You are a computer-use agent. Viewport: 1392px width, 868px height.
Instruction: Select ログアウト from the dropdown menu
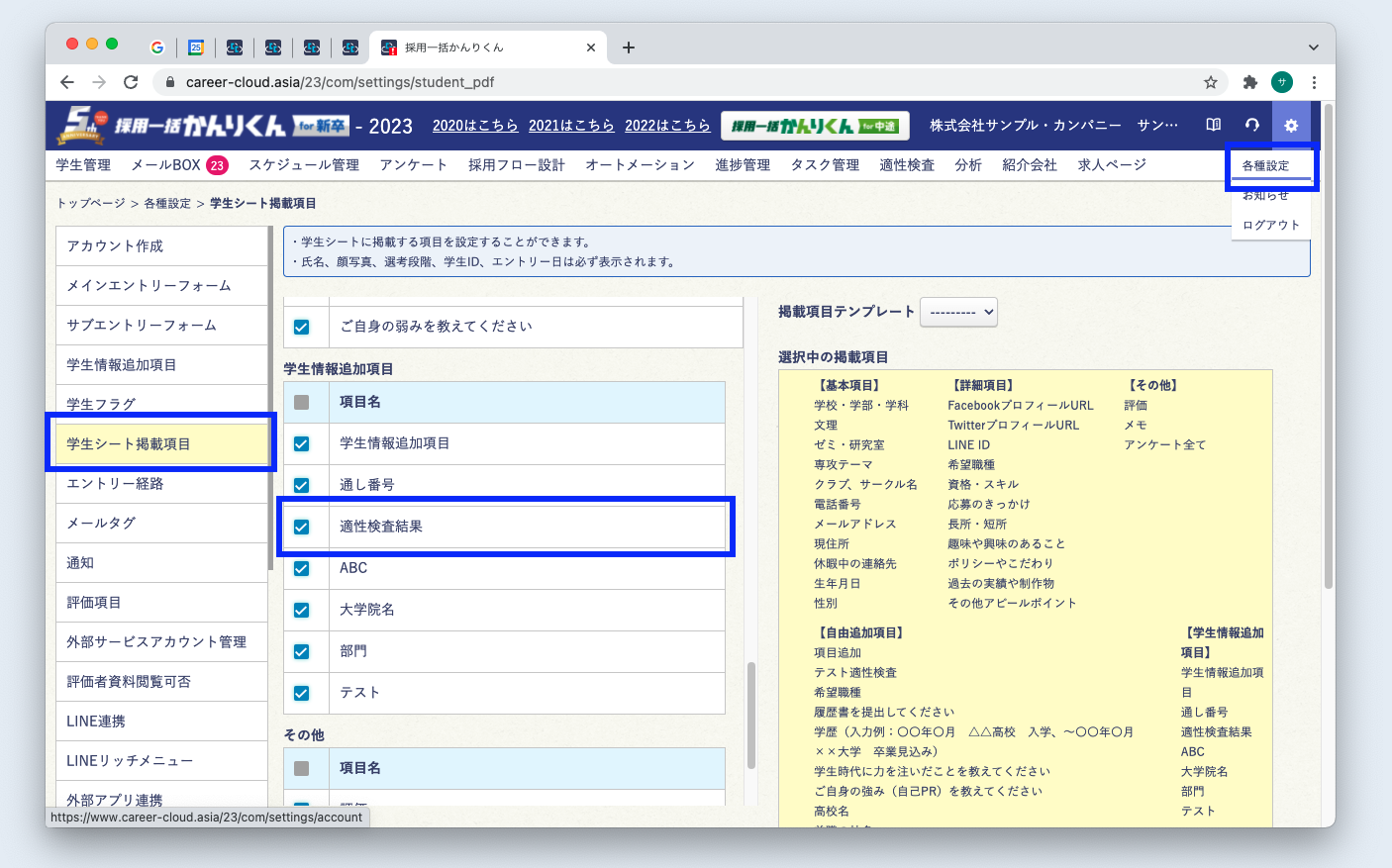[1271, 225]
